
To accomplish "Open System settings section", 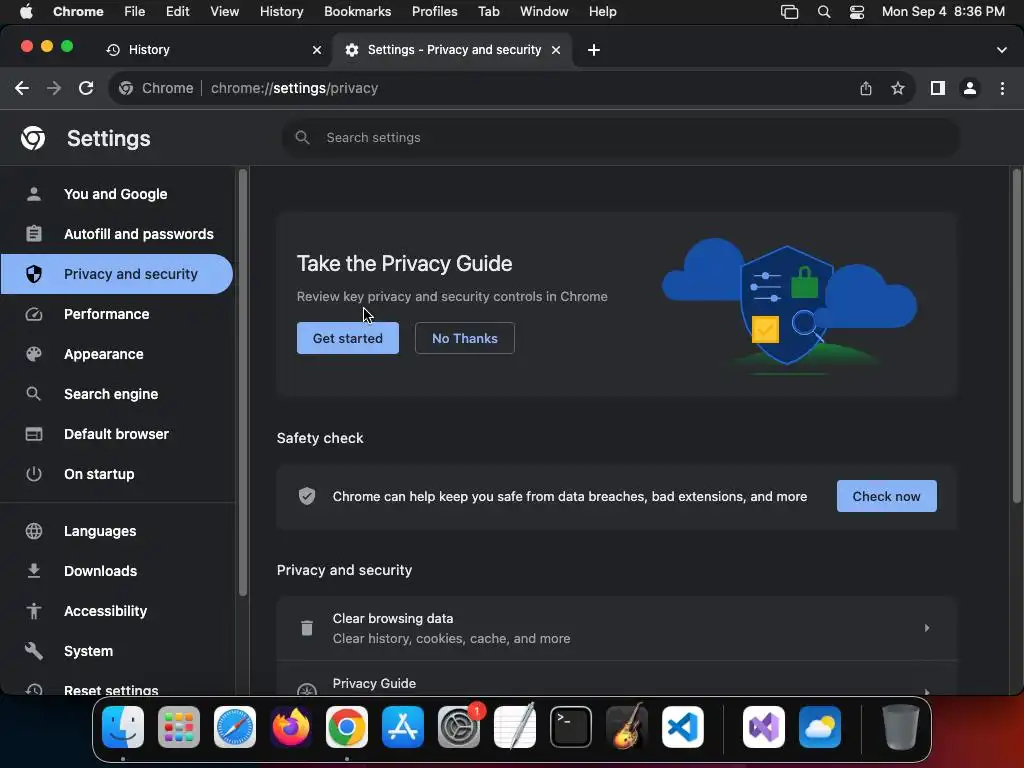I will 116,651.
